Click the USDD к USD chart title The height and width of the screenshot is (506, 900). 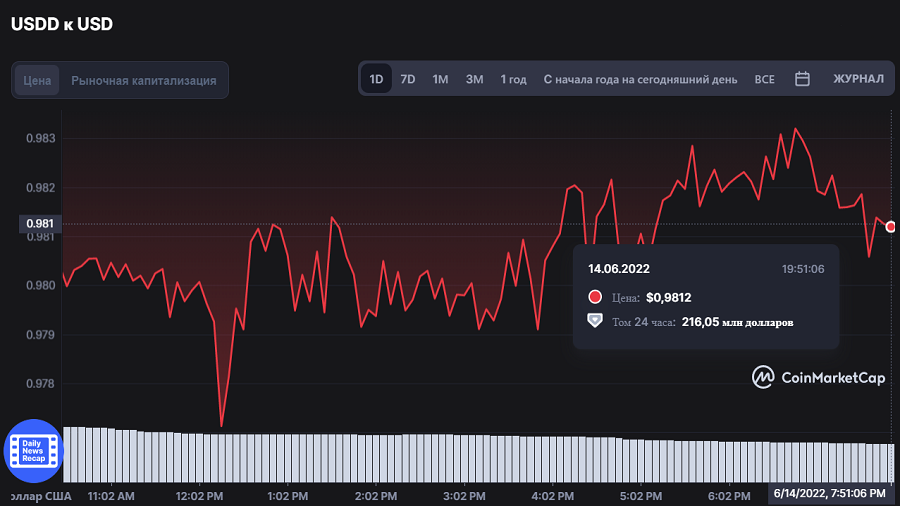coord(62,24)
